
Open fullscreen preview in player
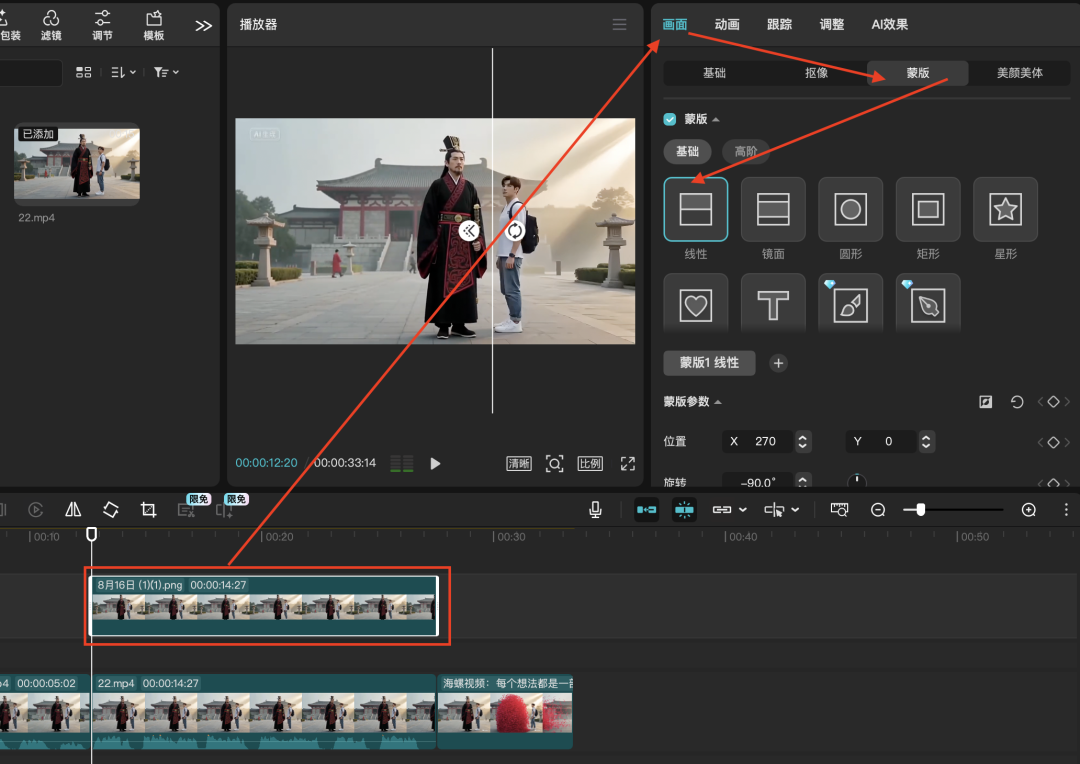pos(627,463)
